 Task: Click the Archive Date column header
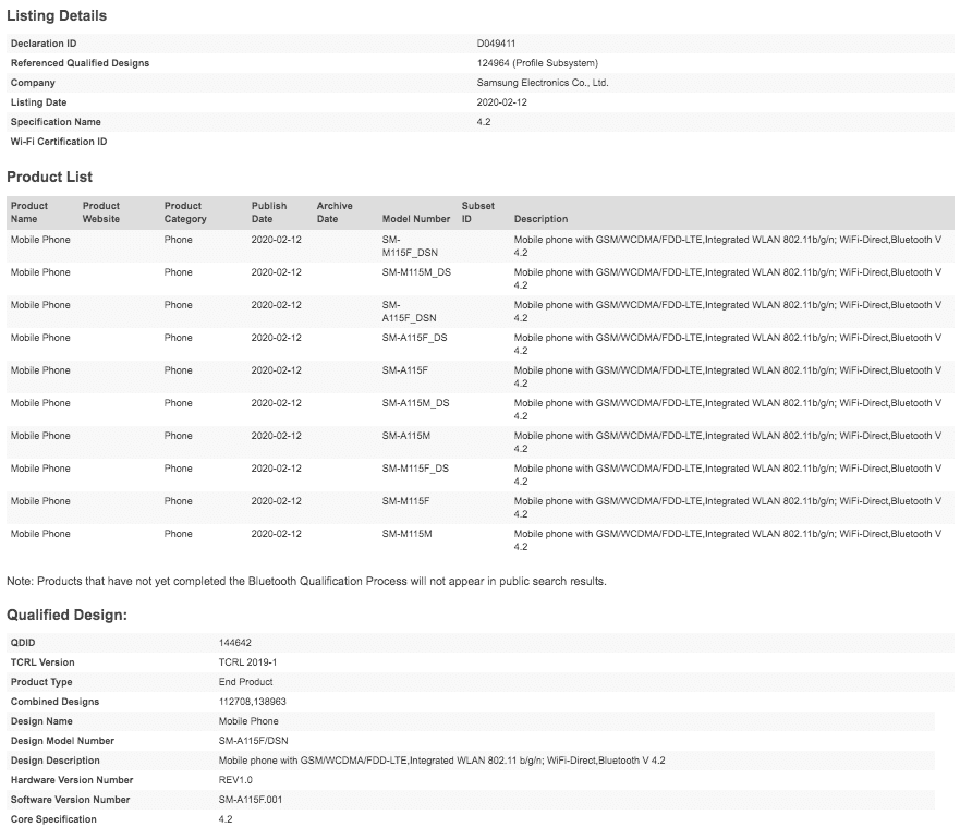point(334,212)
